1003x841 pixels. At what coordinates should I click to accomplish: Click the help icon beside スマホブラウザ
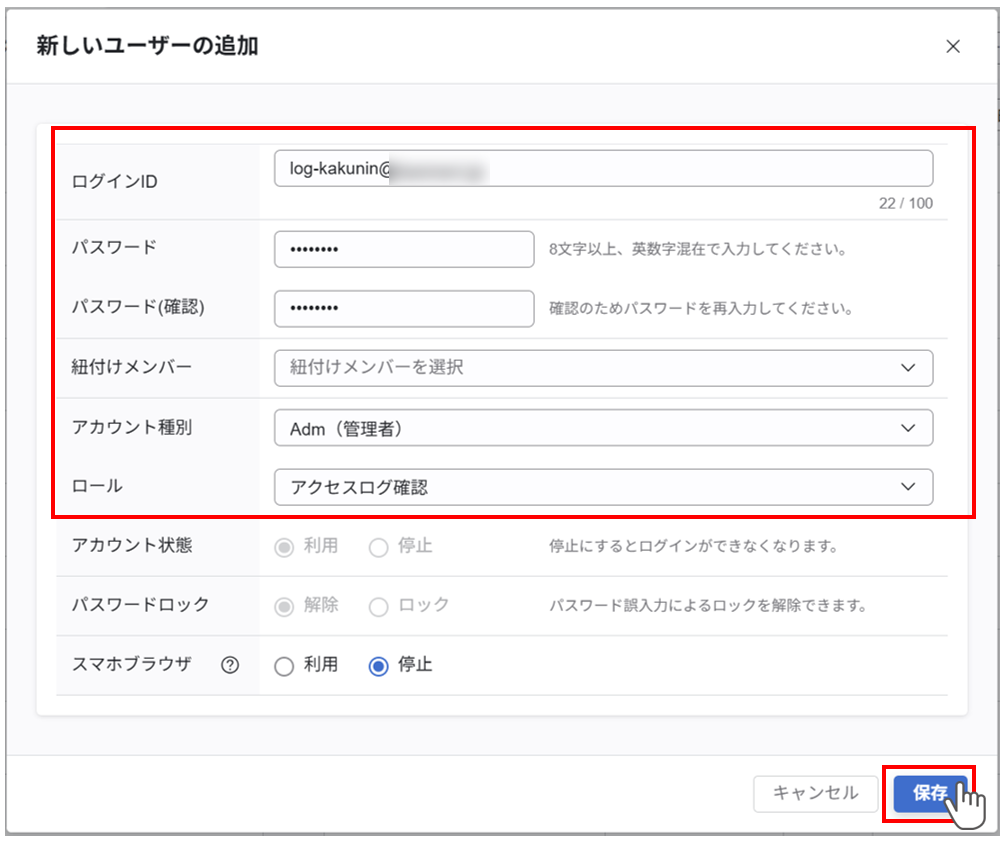coord(230,665)
